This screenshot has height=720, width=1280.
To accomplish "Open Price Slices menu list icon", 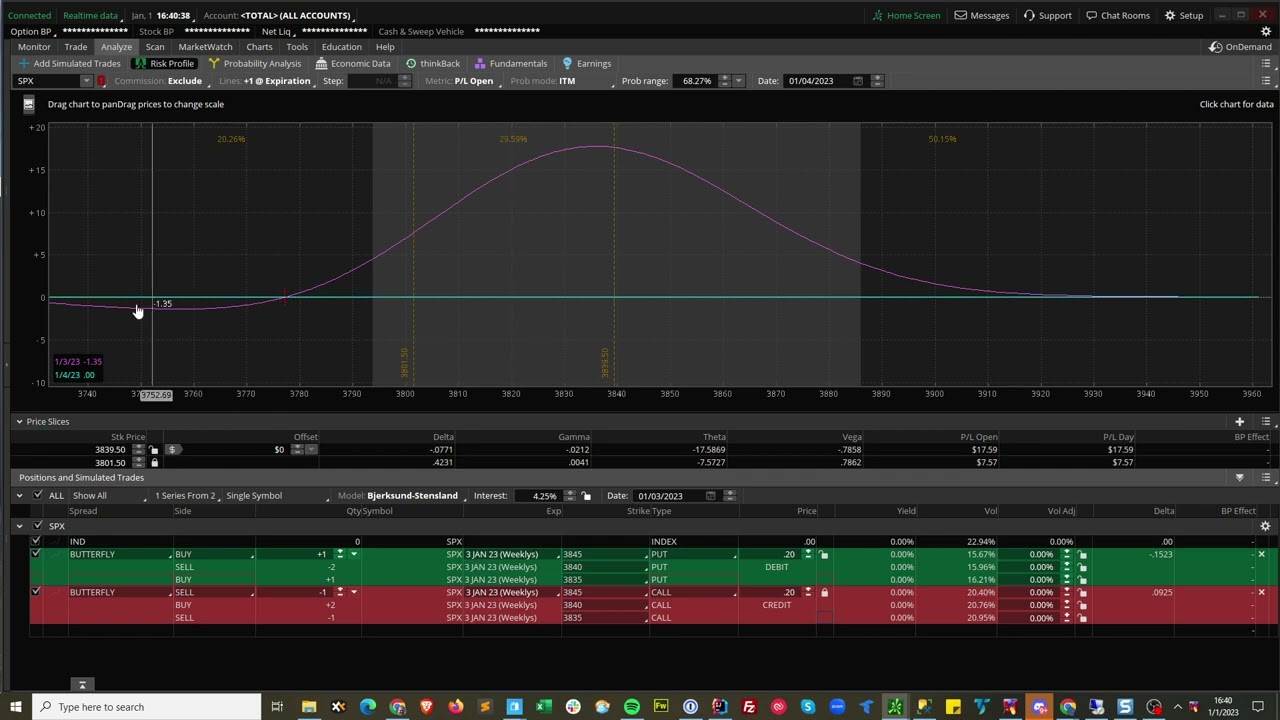I will pos(1266,422).
